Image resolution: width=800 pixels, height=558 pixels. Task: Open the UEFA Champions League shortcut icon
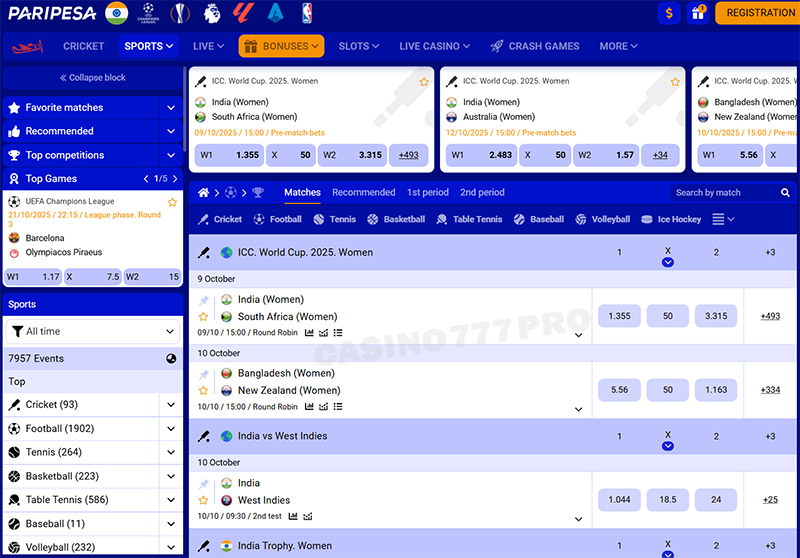pyautogui.click(x=148, y=13)
